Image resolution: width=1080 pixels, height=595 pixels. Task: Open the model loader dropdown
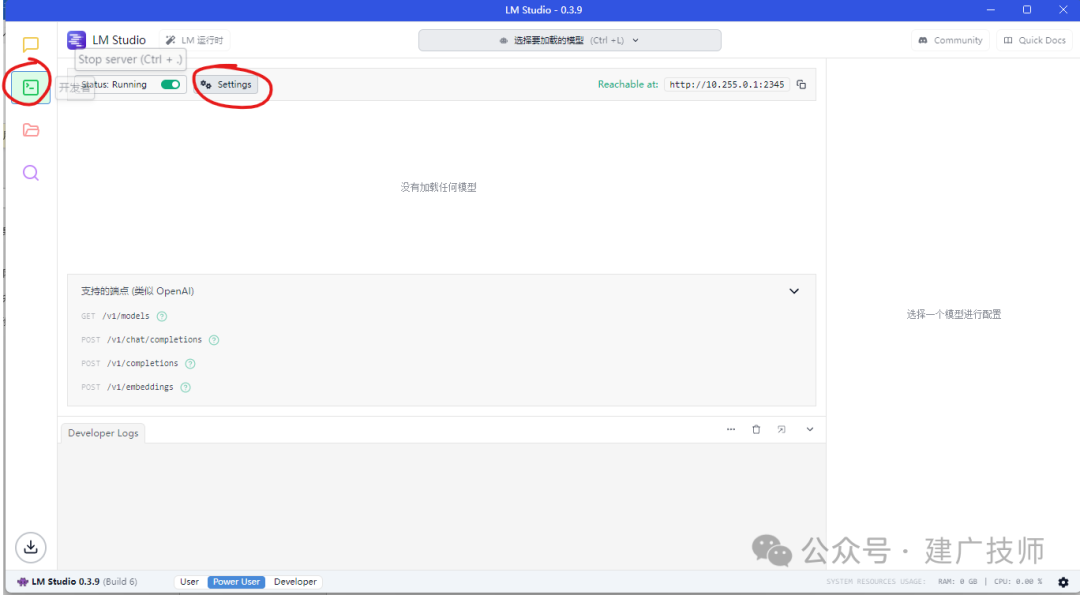click(570, 40)
